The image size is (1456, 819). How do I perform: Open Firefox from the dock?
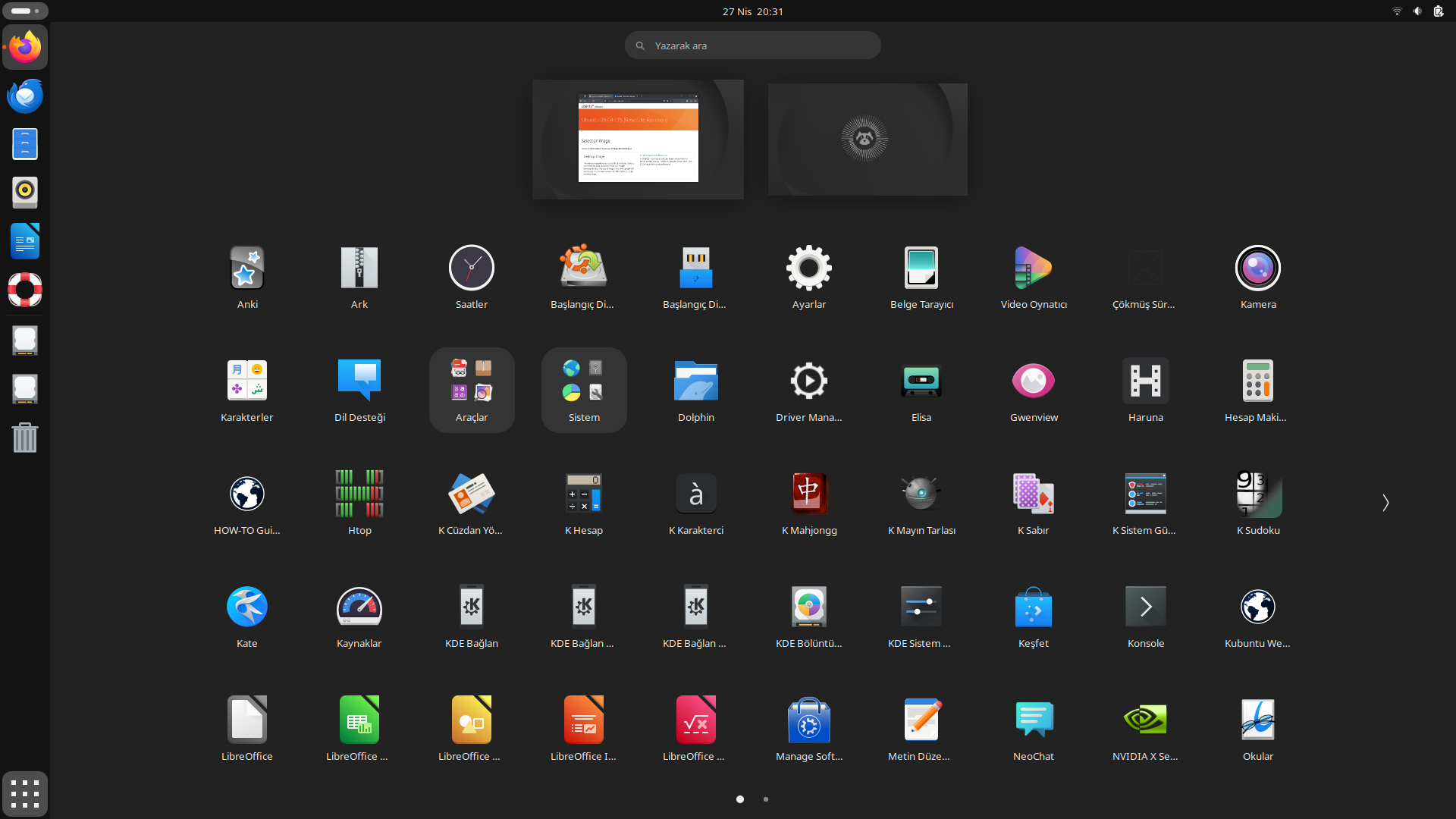25,47
